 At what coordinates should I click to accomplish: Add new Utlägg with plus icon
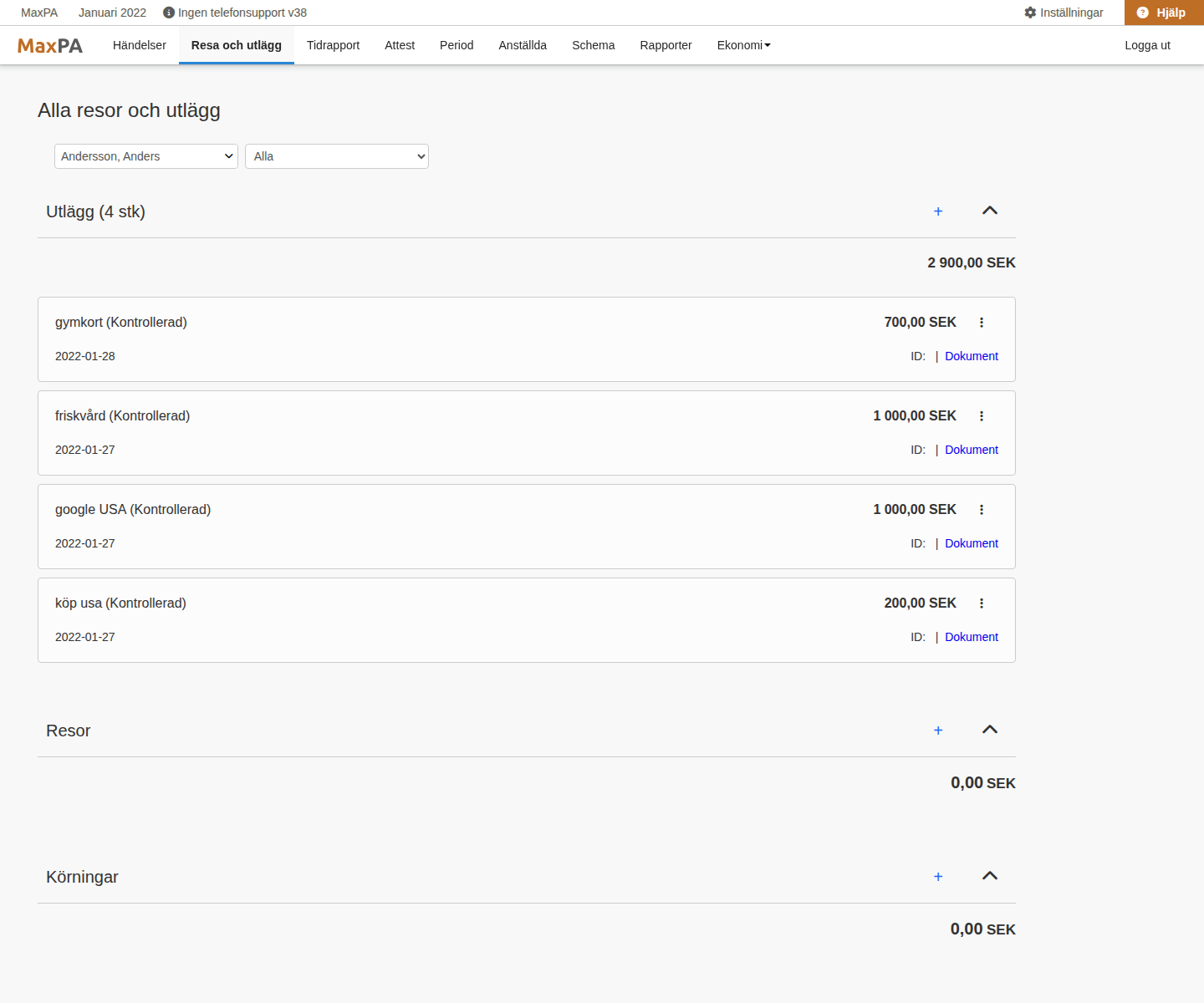pos(938,211)
